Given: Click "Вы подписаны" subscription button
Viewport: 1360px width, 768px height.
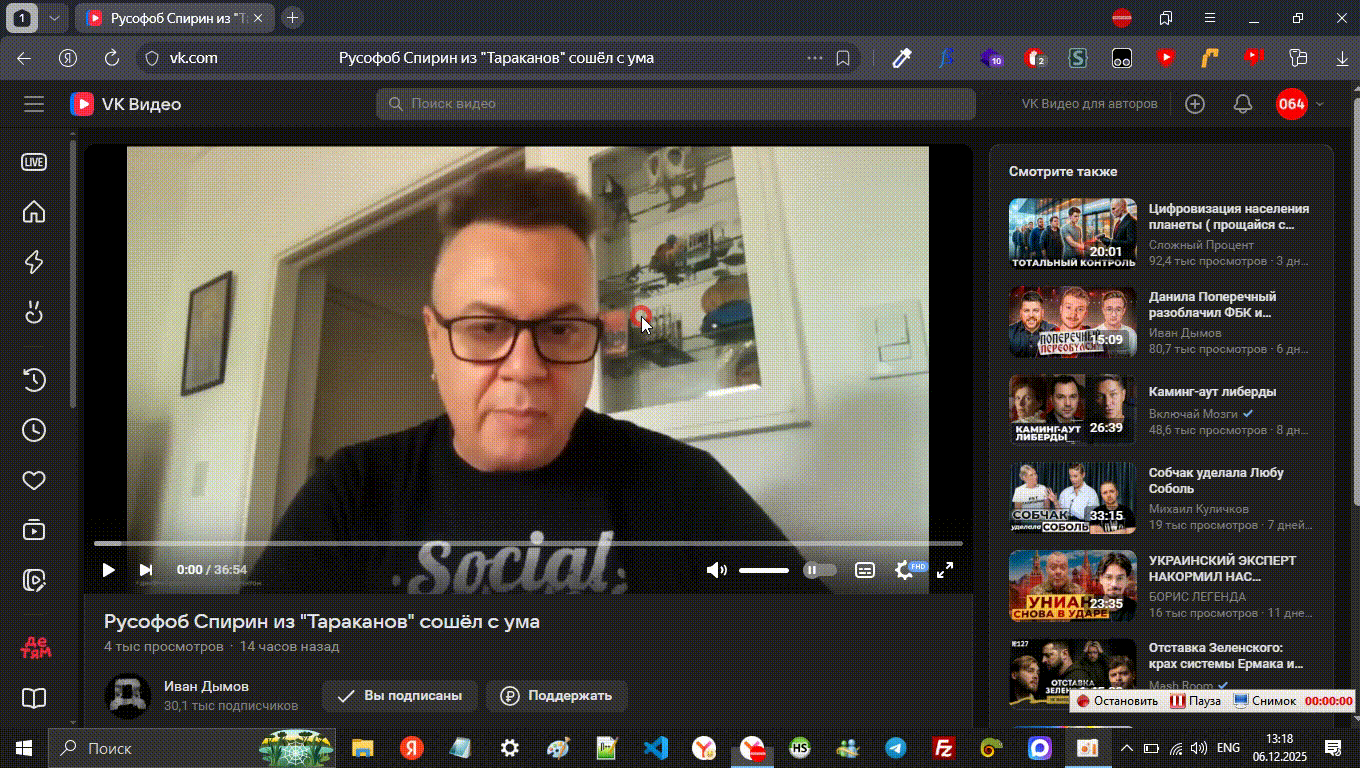Looking at the screenshot, I should coord(399,696).
